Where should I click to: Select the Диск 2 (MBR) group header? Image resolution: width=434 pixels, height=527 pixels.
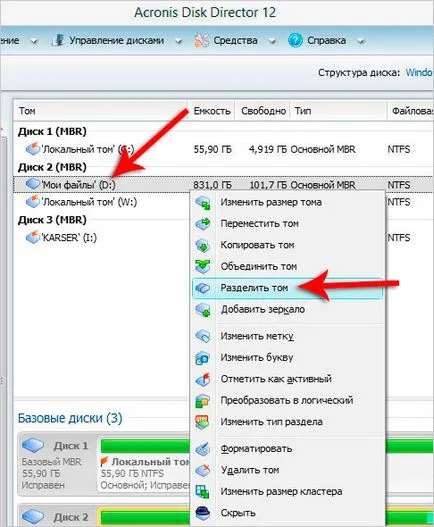tap(52, 167)
